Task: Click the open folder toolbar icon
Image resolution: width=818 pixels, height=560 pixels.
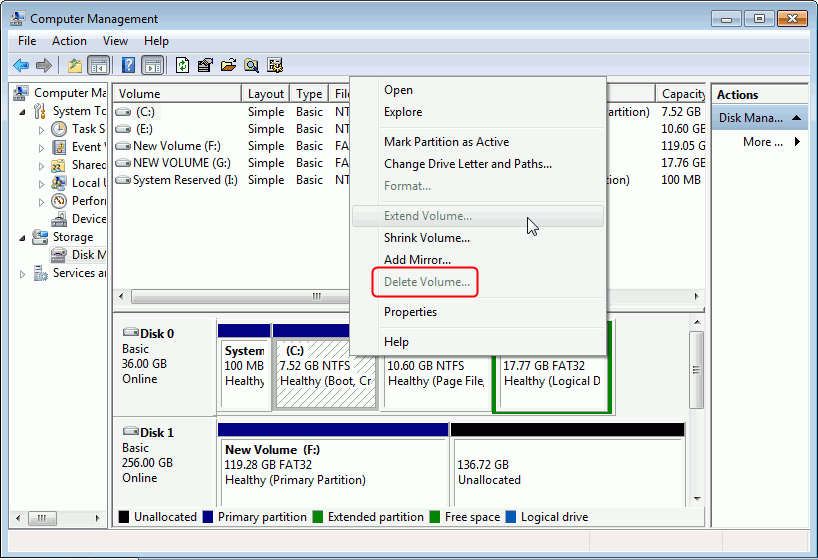Action: pyautogui.click(x=228, y=65)
